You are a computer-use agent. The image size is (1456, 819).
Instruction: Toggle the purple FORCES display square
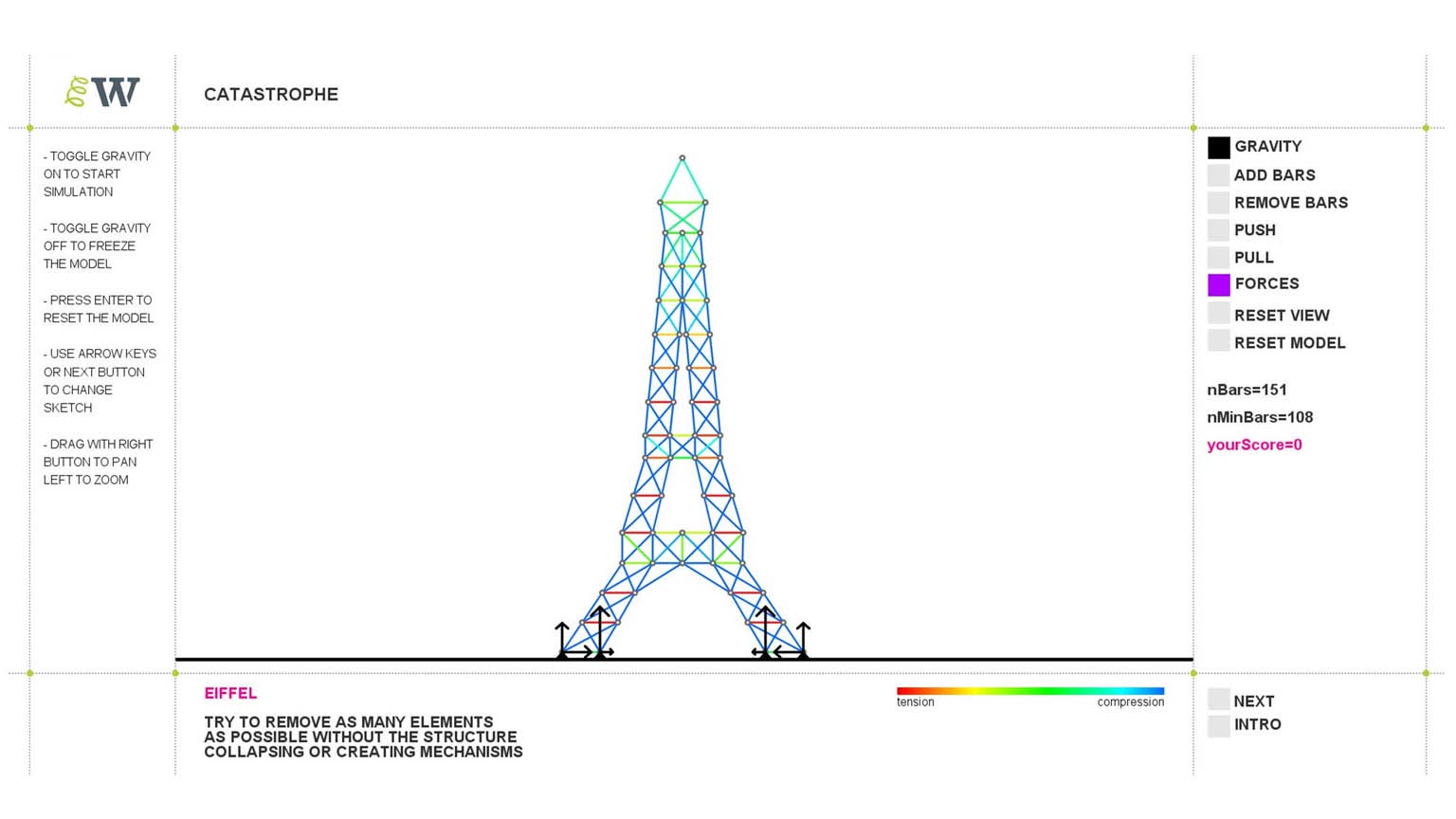click(1218, 284)
